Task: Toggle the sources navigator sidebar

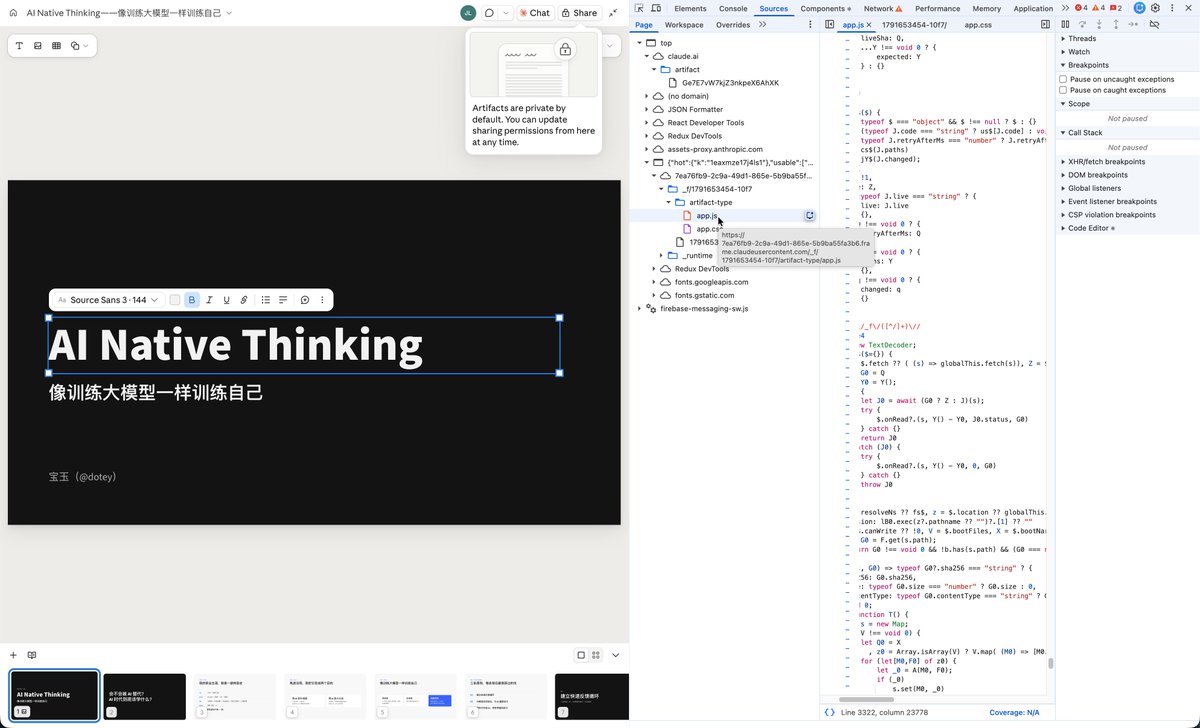Action: click(x=830, y=24)
